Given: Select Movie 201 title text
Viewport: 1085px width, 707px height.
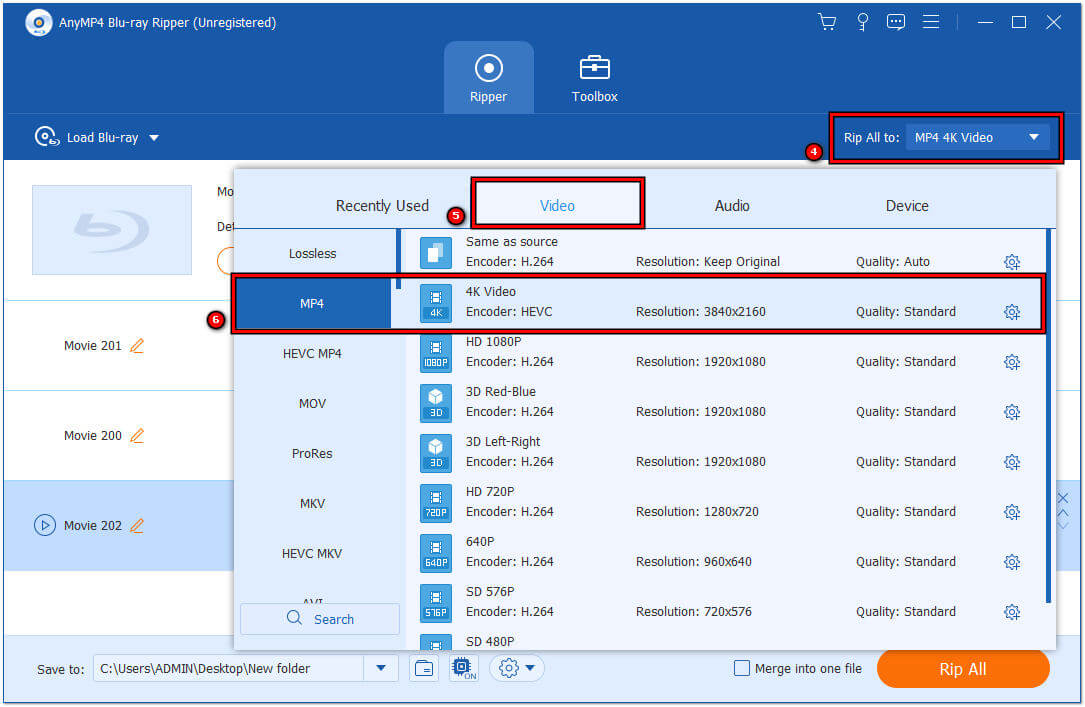Looking at the screenshot, I should click(x=93, y=345).
